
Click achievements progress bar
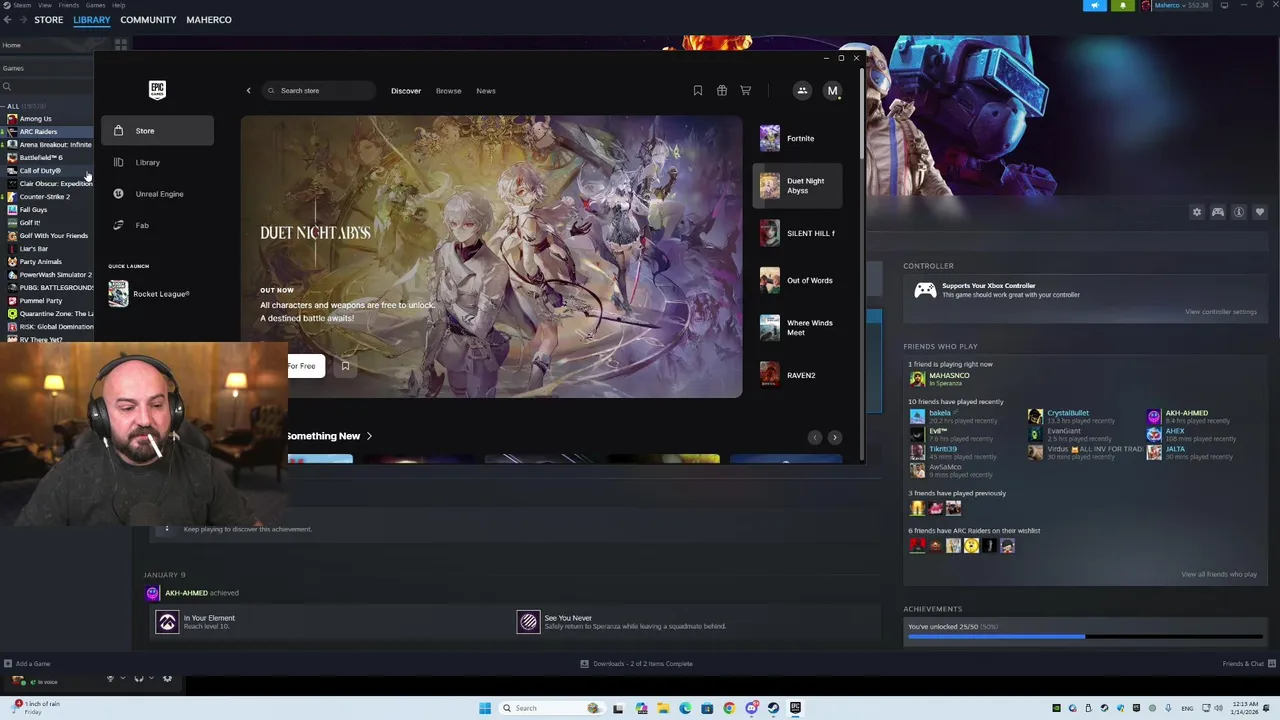click(x=1084, y=637)
